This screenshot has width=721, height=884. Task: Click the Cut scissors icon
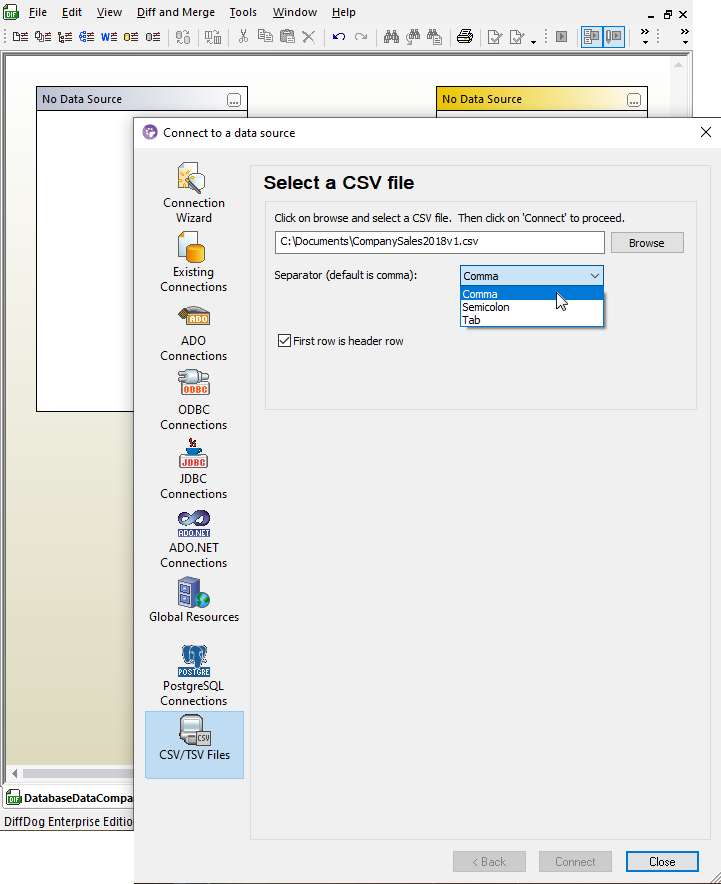coord(243,37)
